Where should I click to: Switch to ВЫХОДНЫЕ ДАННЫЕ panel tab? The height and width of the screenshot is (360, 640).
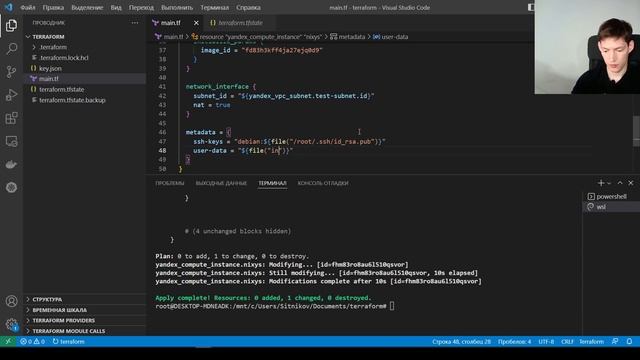tap(221, 183)
